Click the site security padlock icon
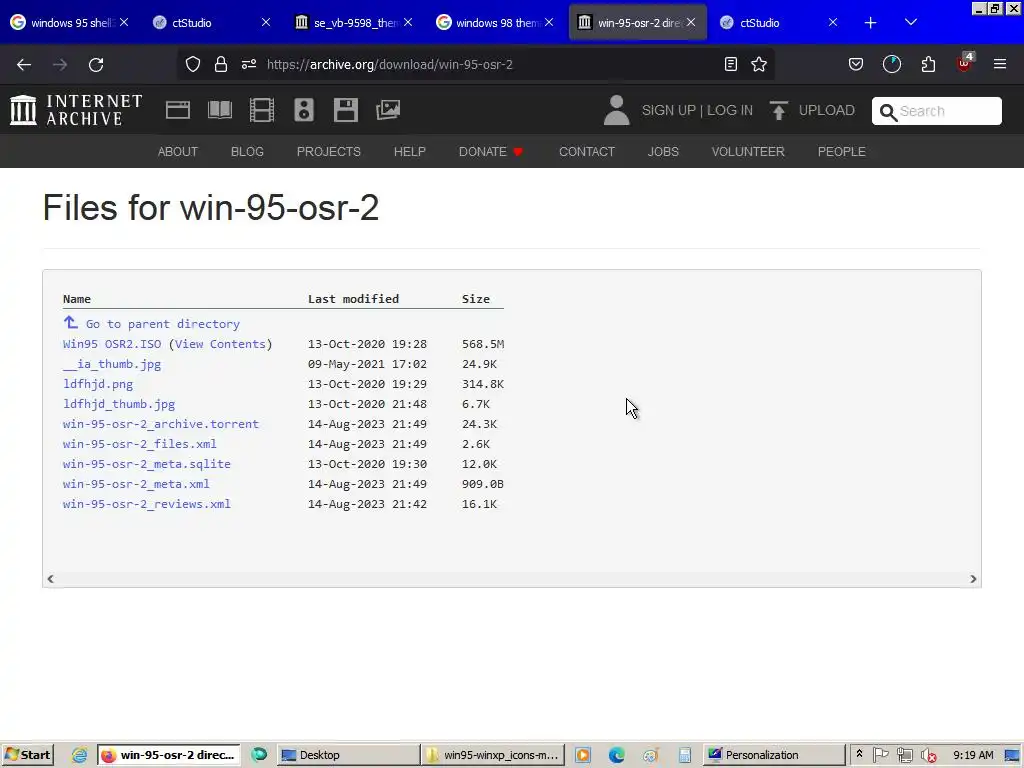1024x768 pixels. (x=221, y=64)
